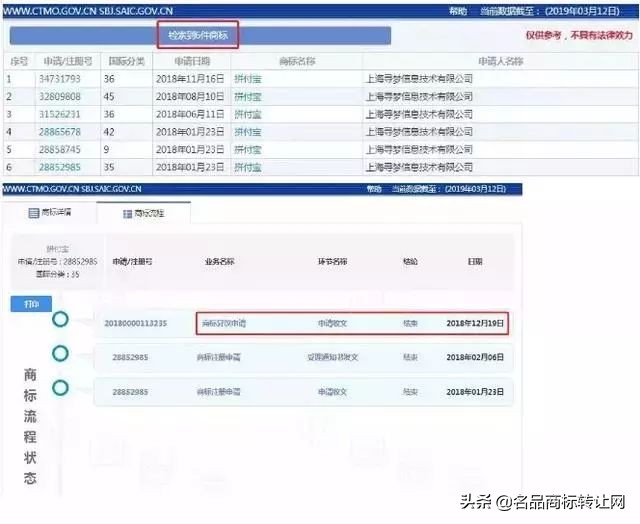Screen dimensions: 640x524
Task: Select the date 2018年11月16日
Action: tap(190, 79)
